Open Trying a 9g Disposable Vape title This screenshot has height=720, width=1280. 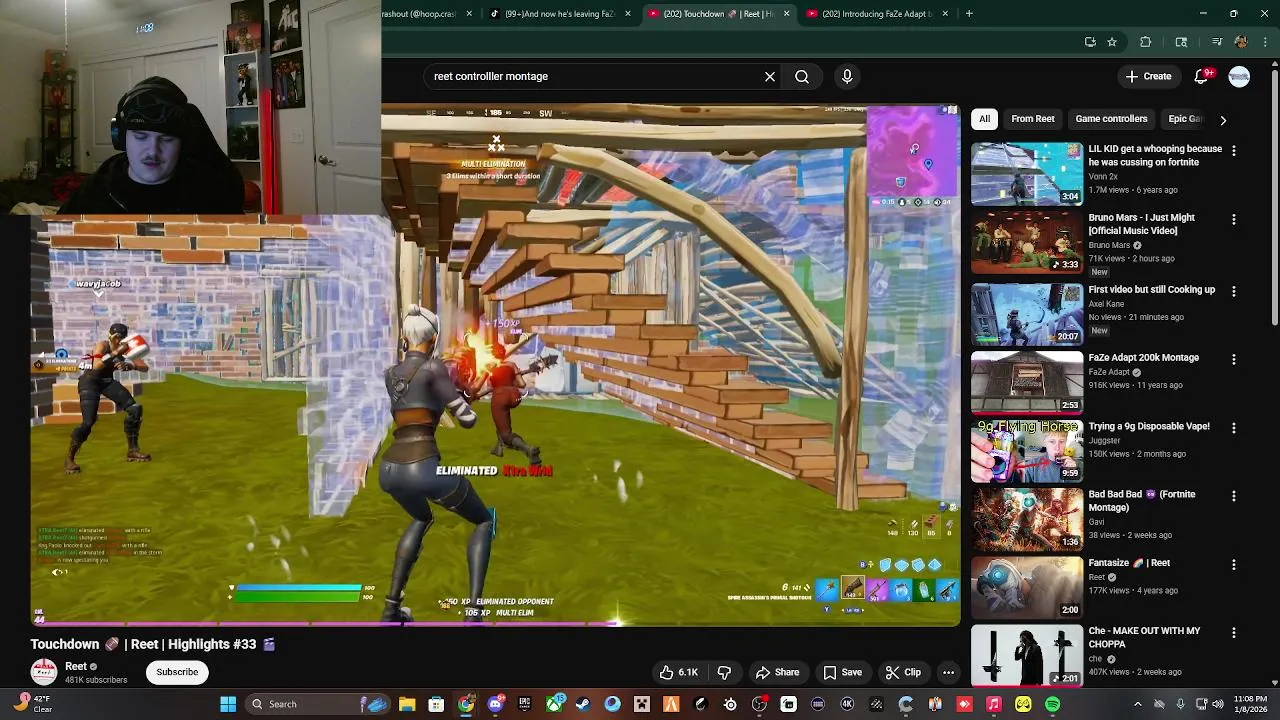[1149, 426]
